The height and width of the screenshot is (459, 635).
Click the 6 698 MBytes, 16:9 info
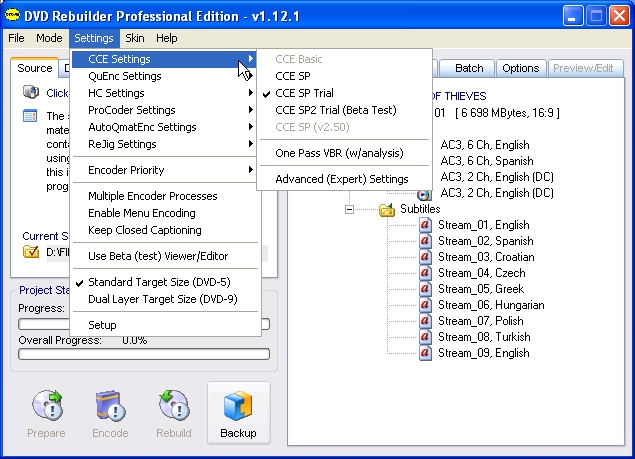[507, 113]
